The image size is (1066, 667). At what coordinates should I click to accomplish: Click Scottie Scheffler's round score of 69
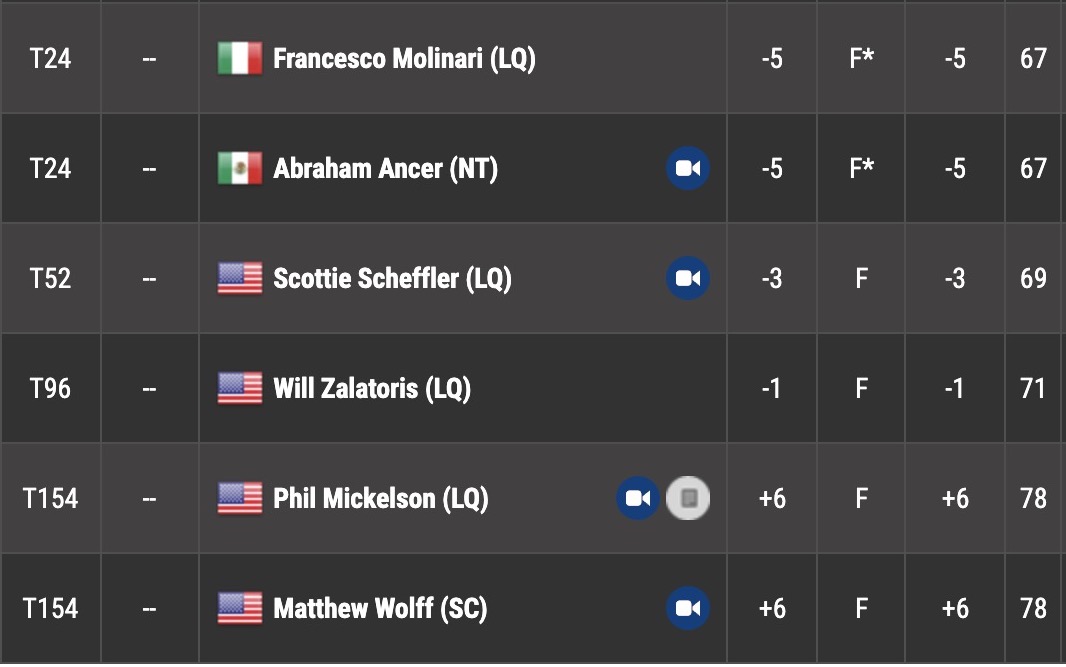pos(1033,278)
